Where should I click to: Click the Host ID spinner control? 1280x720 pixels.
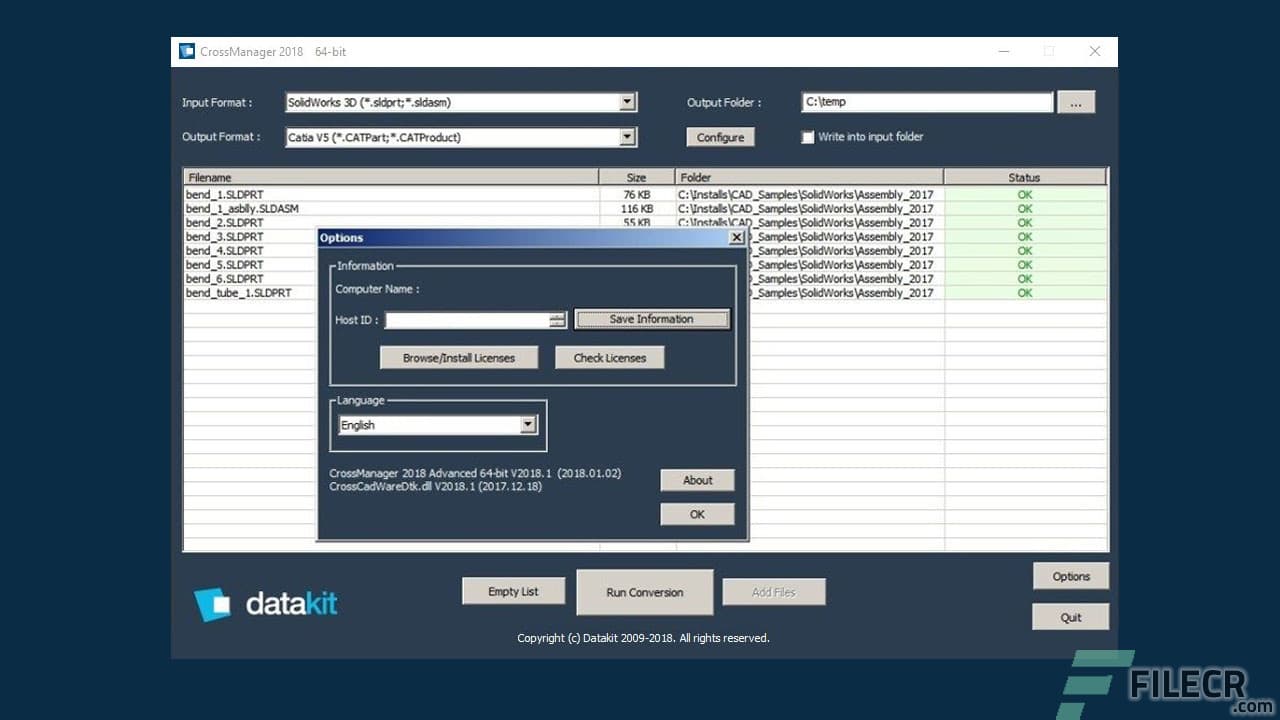point(557,319)
